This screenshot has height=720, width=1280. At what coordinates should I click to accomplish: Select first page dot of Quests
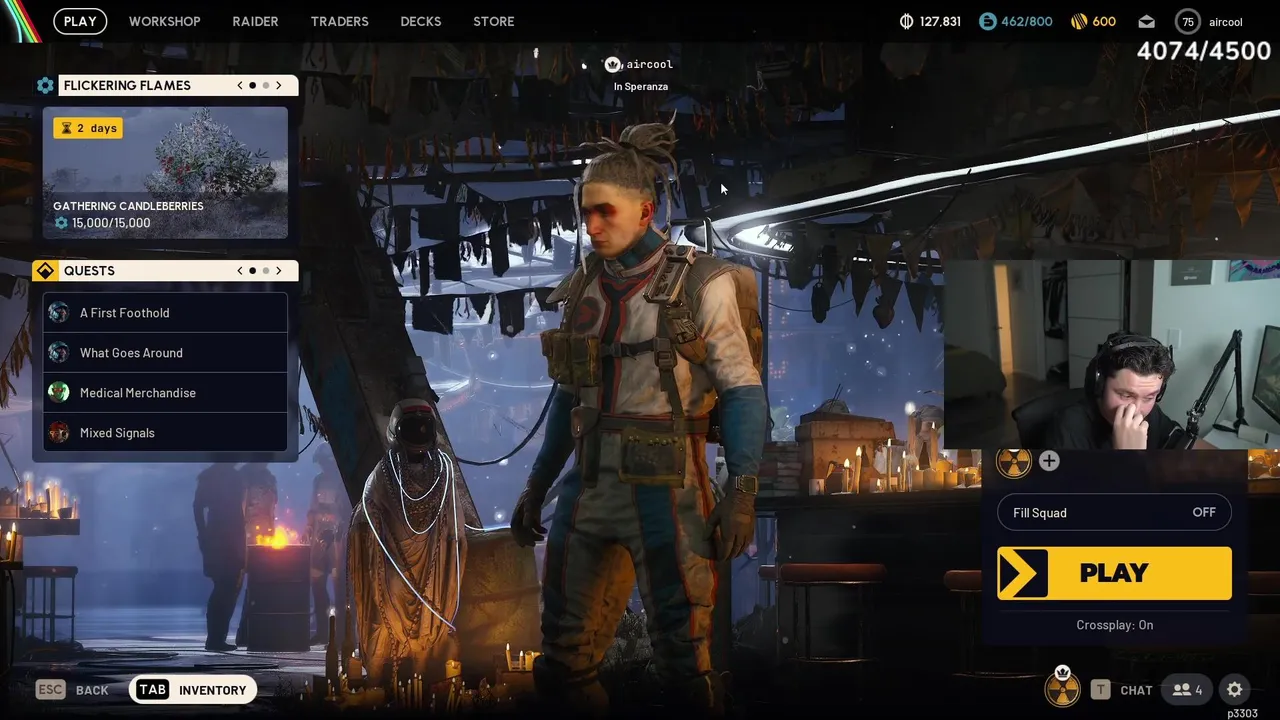253,271
